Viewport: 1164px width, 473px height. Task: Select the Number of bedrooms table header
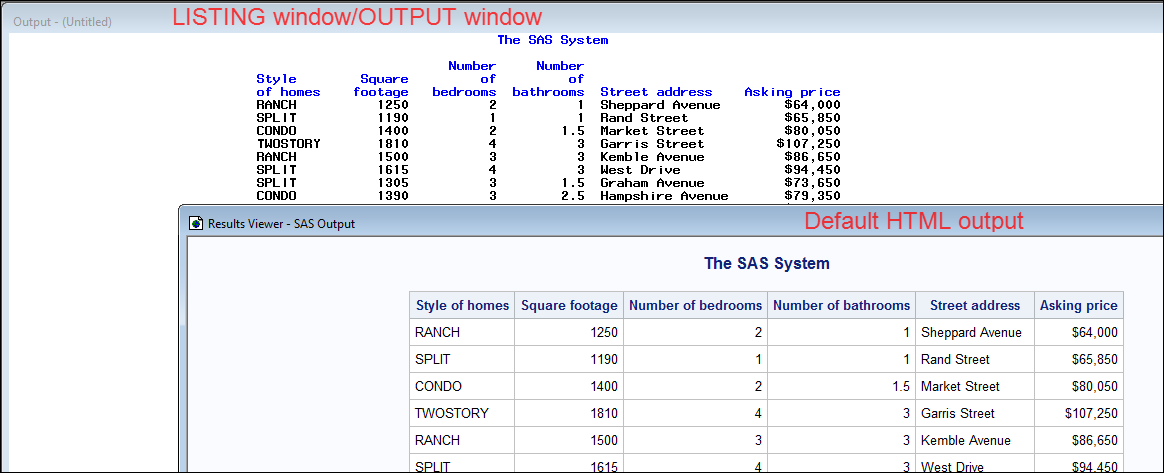695,306
